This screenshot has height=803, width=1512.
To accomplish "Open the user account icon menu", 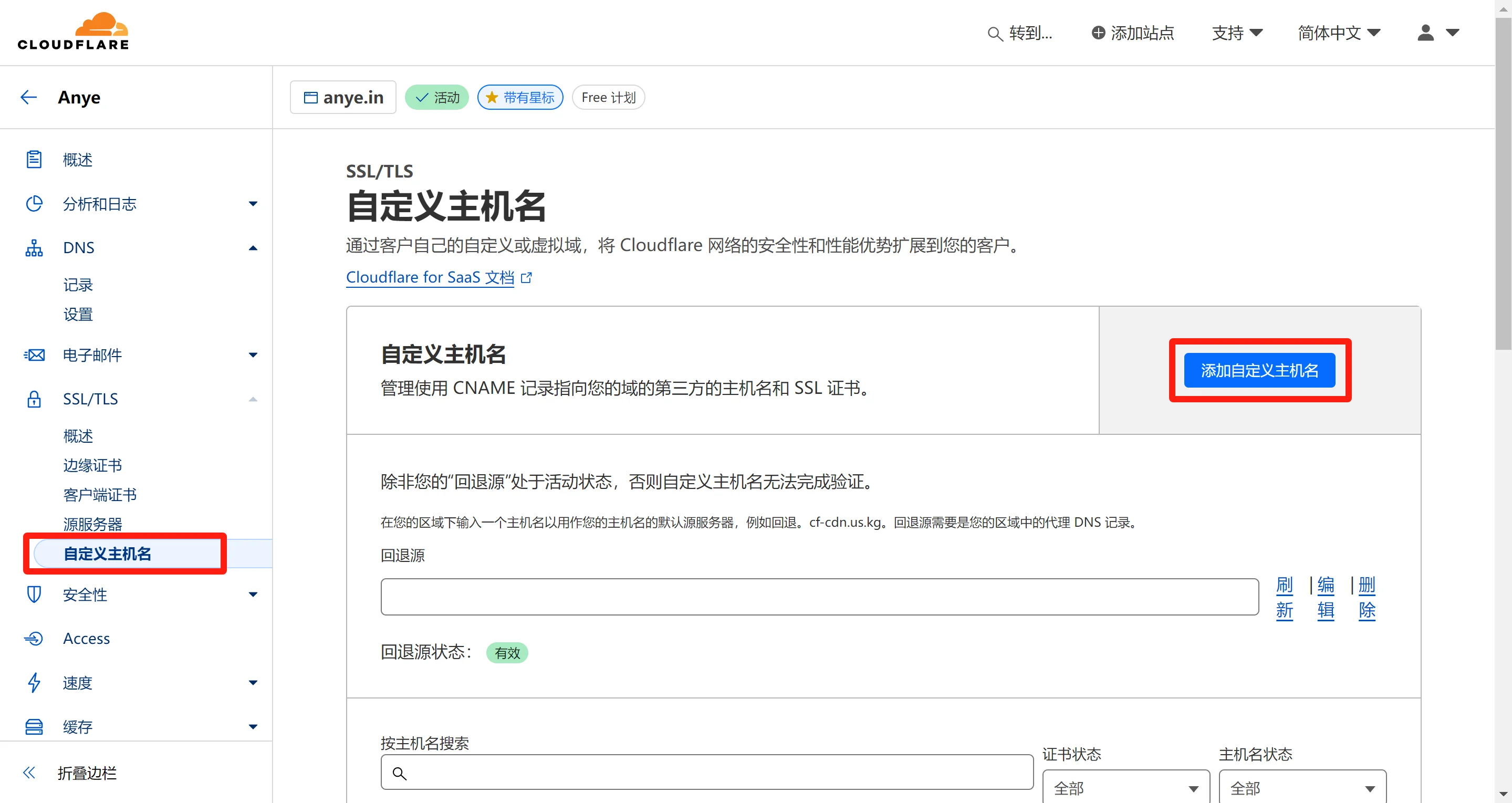I will coord(1426,33).
